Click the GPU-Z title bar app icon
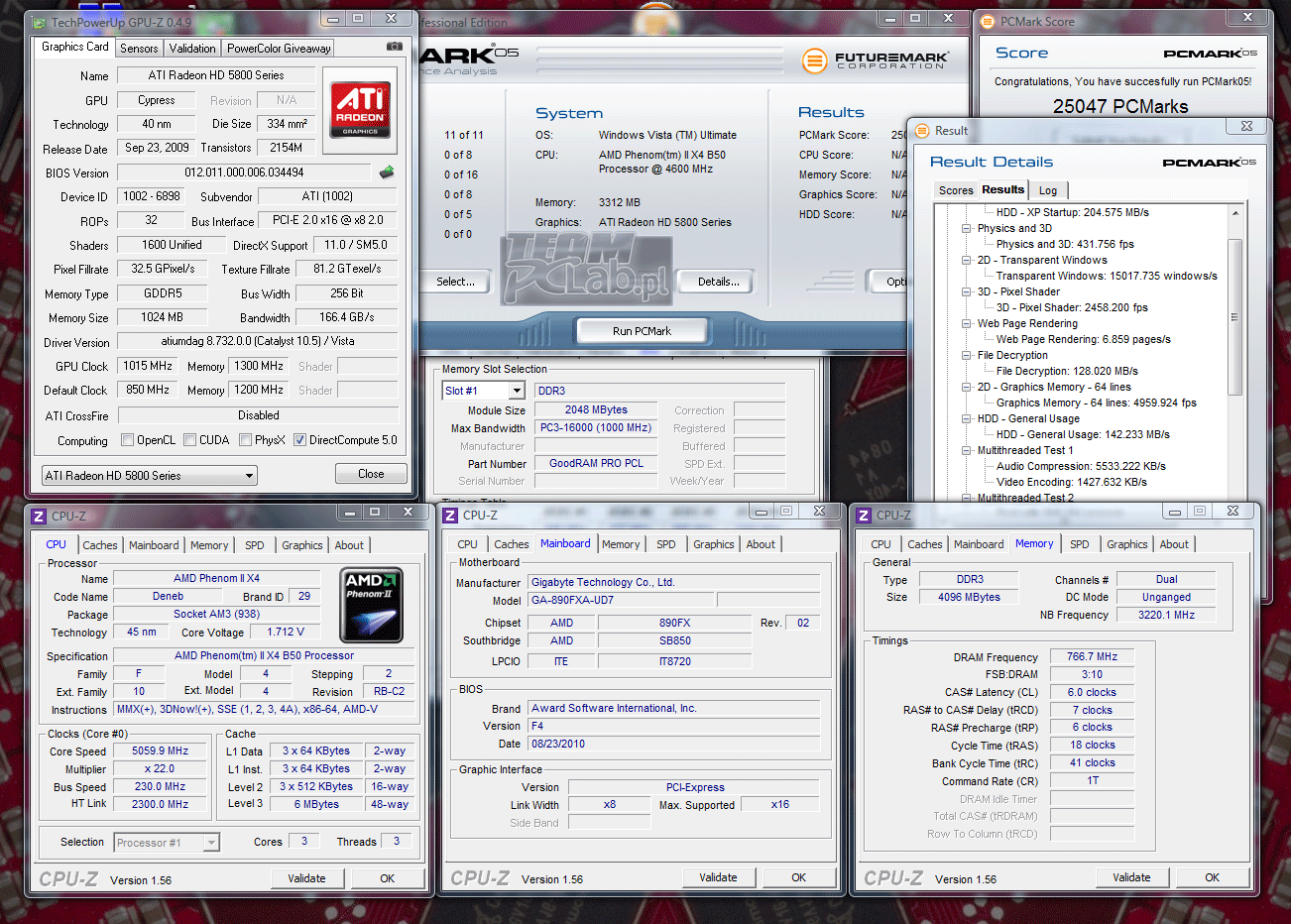 point(39,22)
